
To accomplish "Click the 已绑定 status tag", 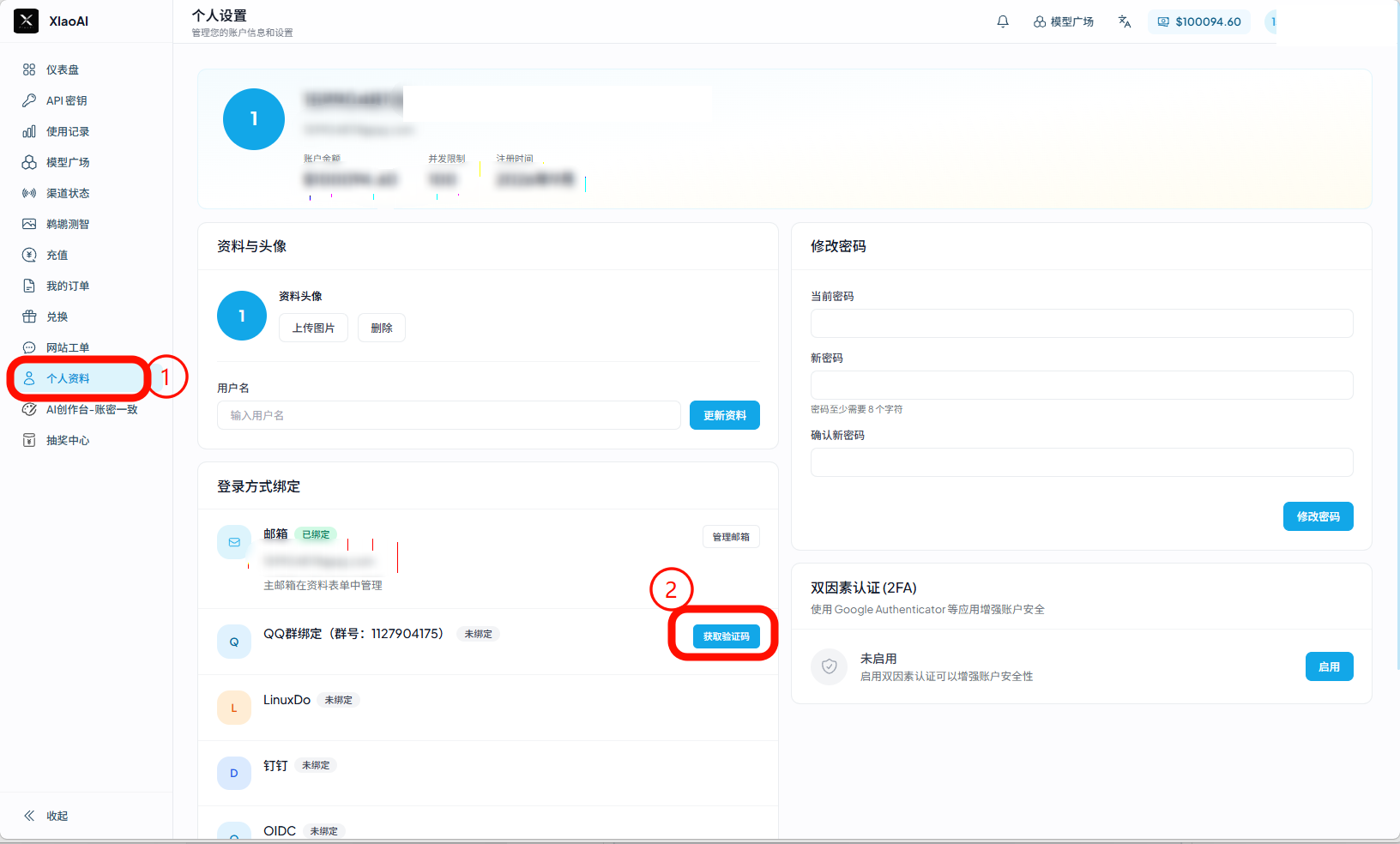I will (316, 534).
